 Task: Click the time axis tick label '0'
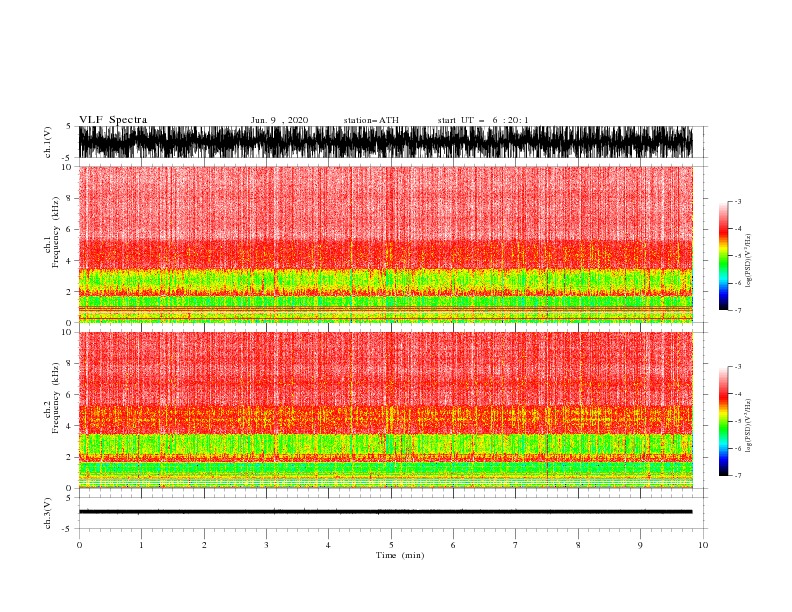click(79, 545)
